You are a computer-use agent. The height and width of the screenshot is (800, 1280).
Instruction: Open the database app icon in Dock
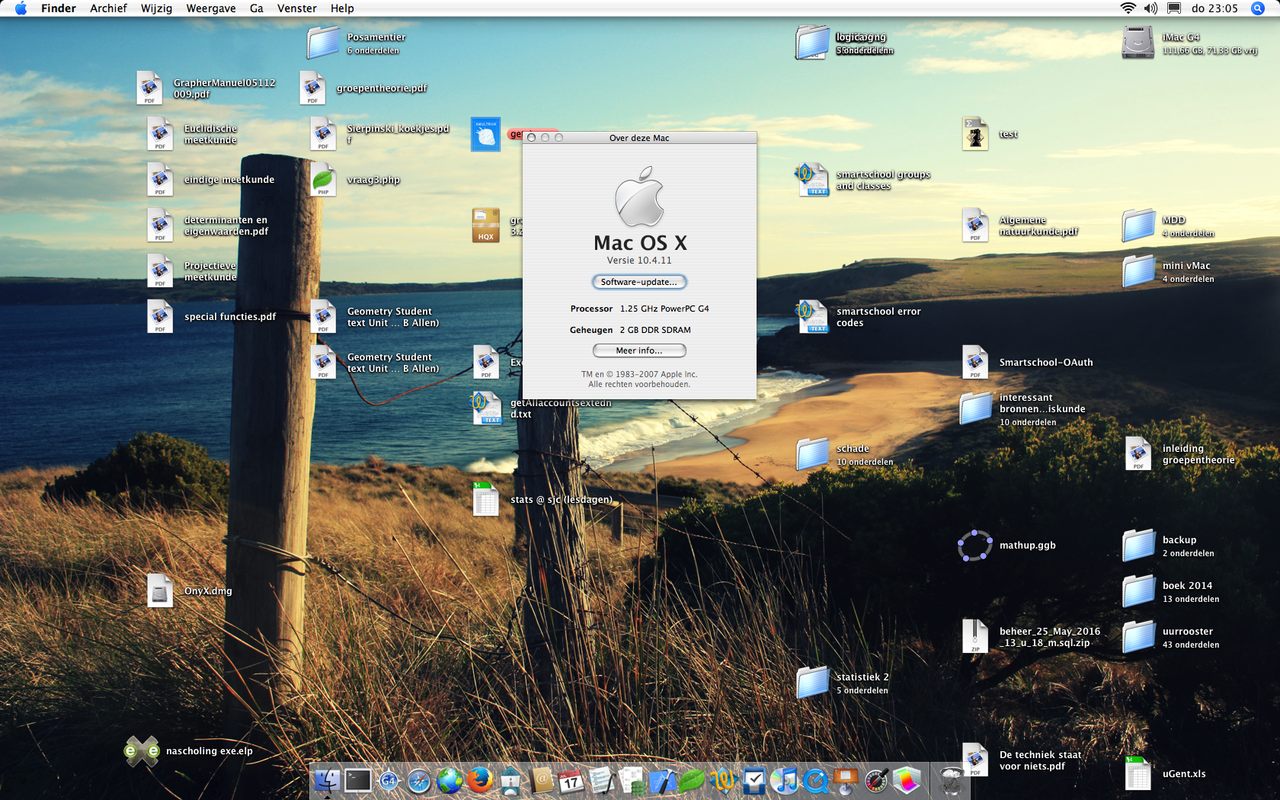coord(632,781)
